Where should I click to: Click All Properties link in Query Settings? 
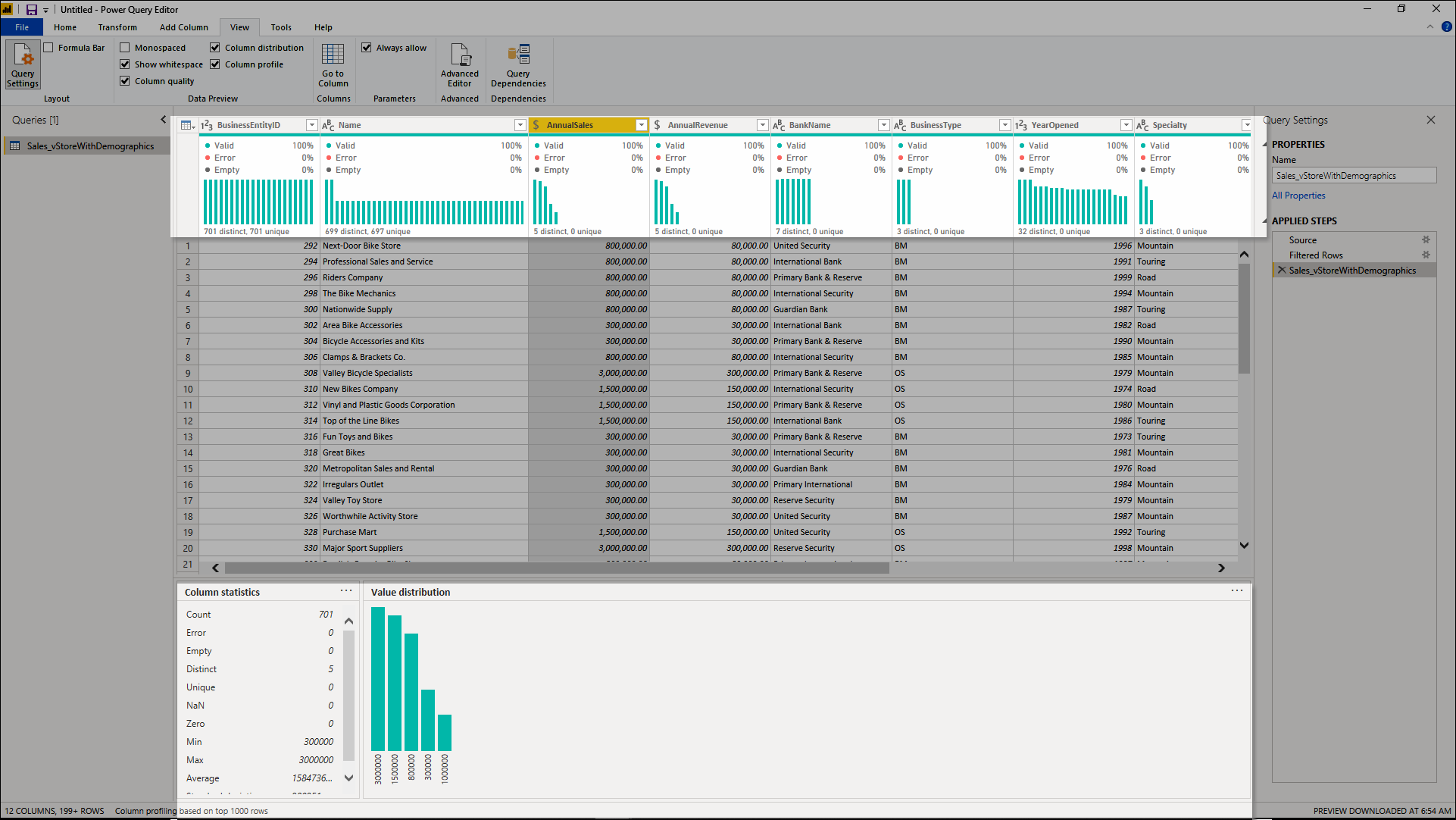1299,195
